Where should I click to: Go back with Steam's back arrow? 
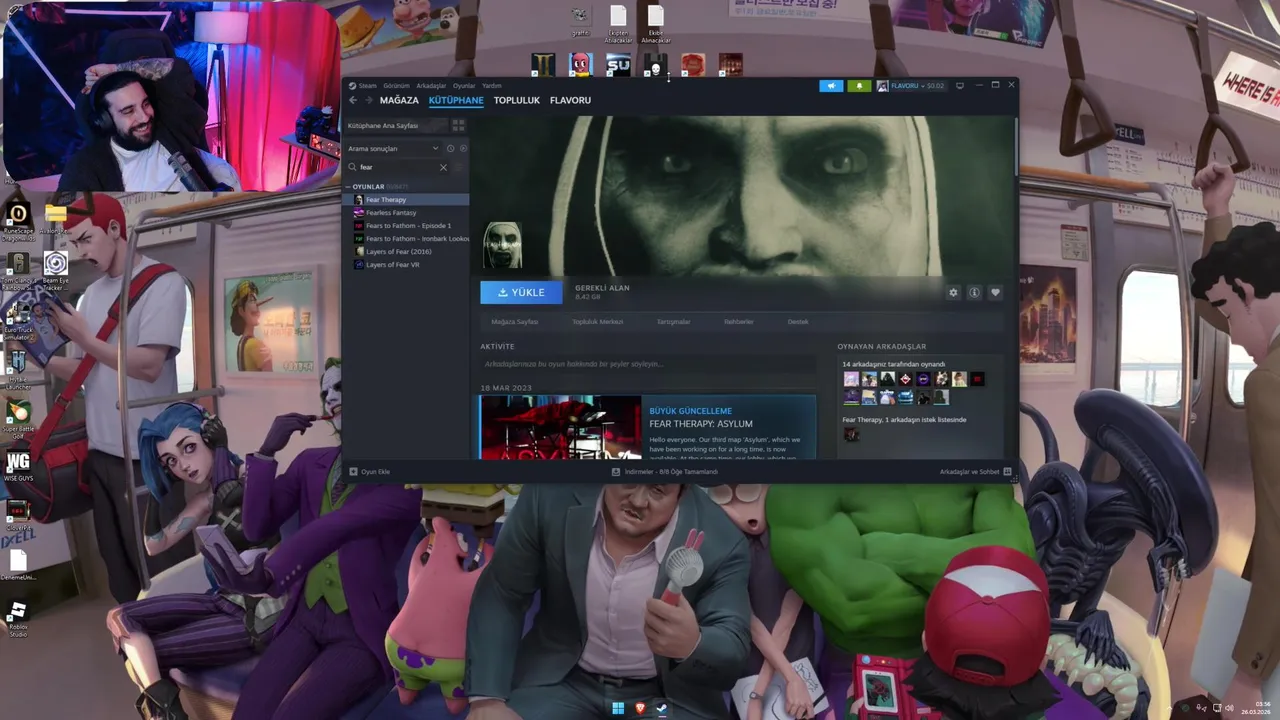[x=353, y=100]
